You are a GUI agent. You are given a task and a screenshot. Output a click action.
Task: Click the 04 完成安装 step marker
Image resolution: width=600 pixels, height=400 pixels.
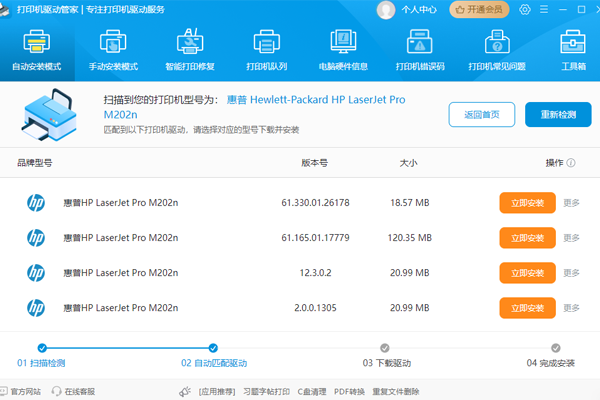tap(556, 348)
